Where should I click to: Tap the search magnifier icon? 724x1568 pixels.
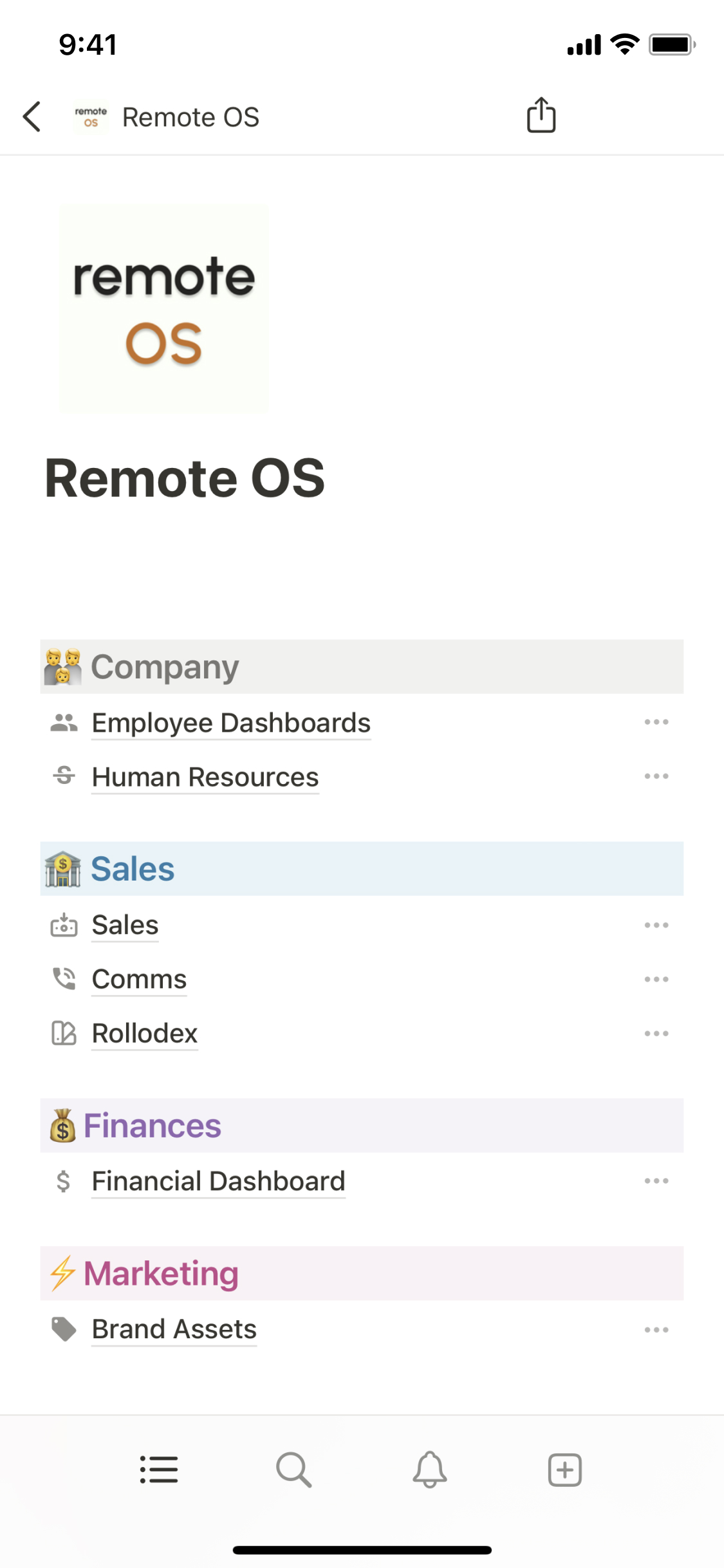pyautogui.click(x=294, y=1470)
